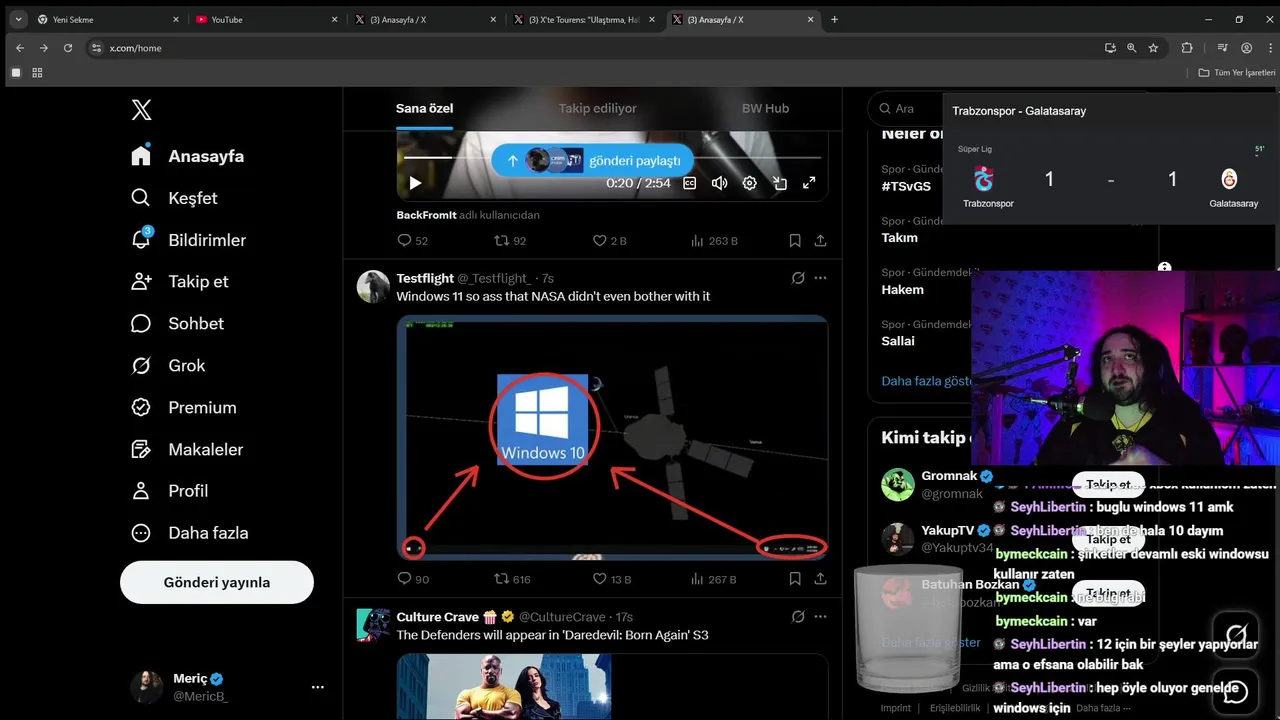1280x720 pixels.
Task: Open account options next to Meriç
Action: click(317, 687)
